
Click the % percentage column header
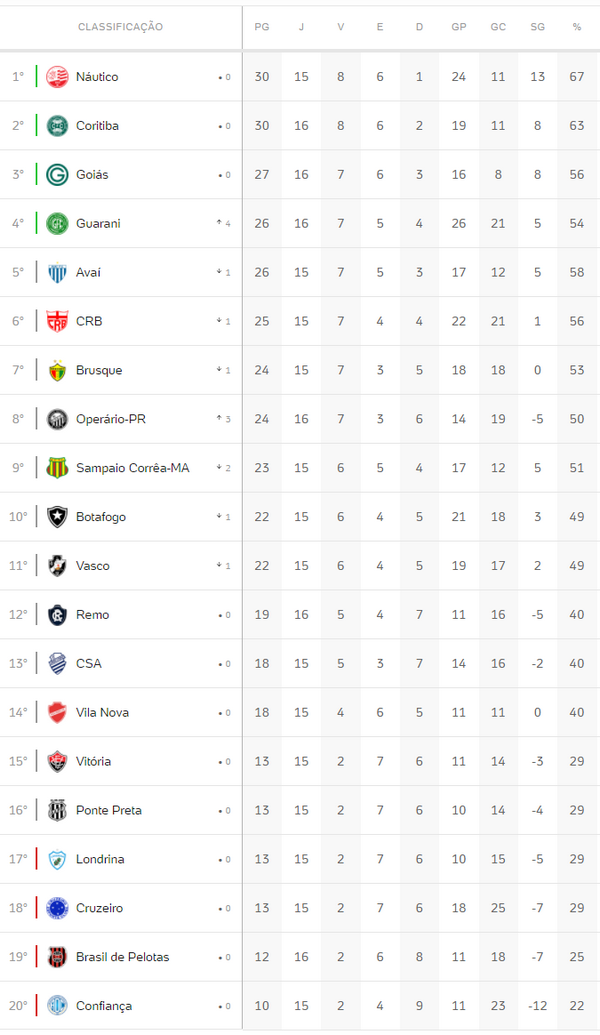[x=577, y=27]
